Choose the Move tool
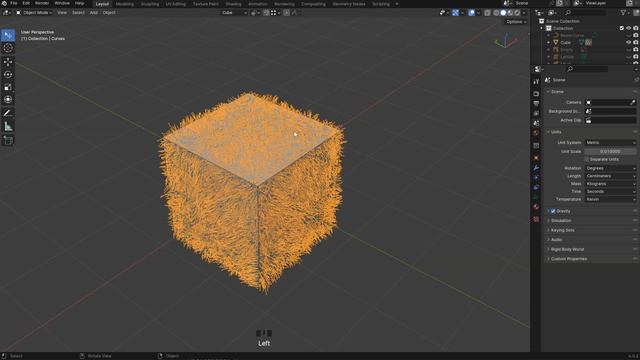 pos(8,62)
